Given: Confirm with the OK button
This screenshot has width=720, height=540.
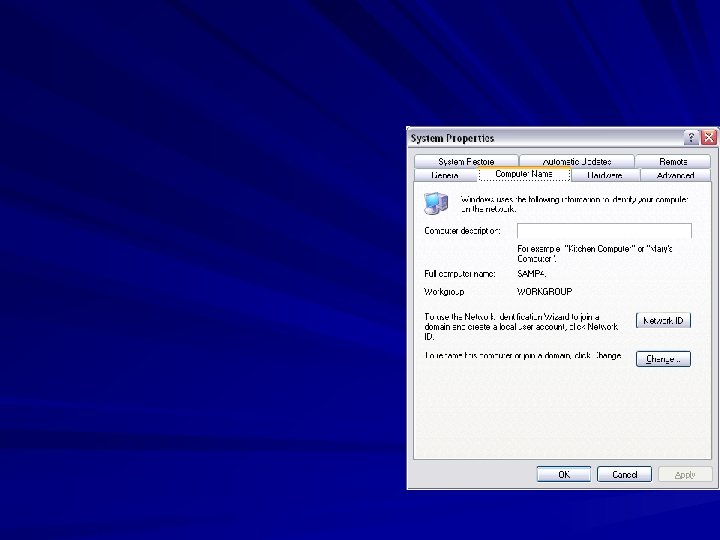Looking at the screenshot, I should (x=564, y=474).
